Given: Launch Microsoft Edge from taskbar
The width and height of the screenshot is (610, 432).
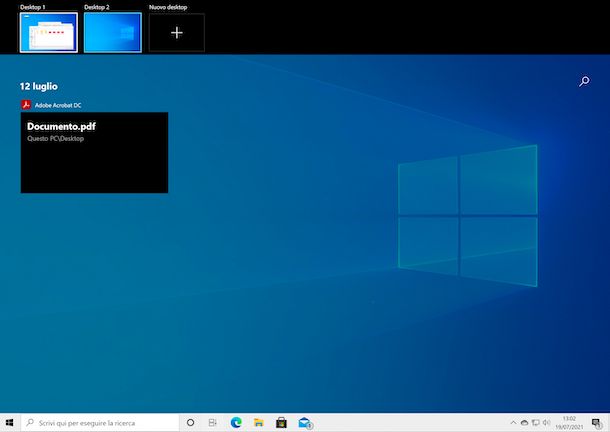Looking at the screenshot, I should (x=236, y=422).
